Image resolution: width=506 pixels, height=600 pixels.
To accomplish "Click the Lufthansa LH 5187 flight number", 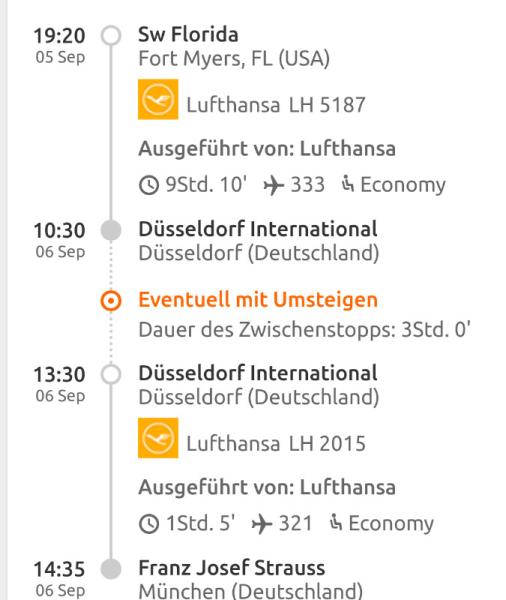I will click(276, 105).
